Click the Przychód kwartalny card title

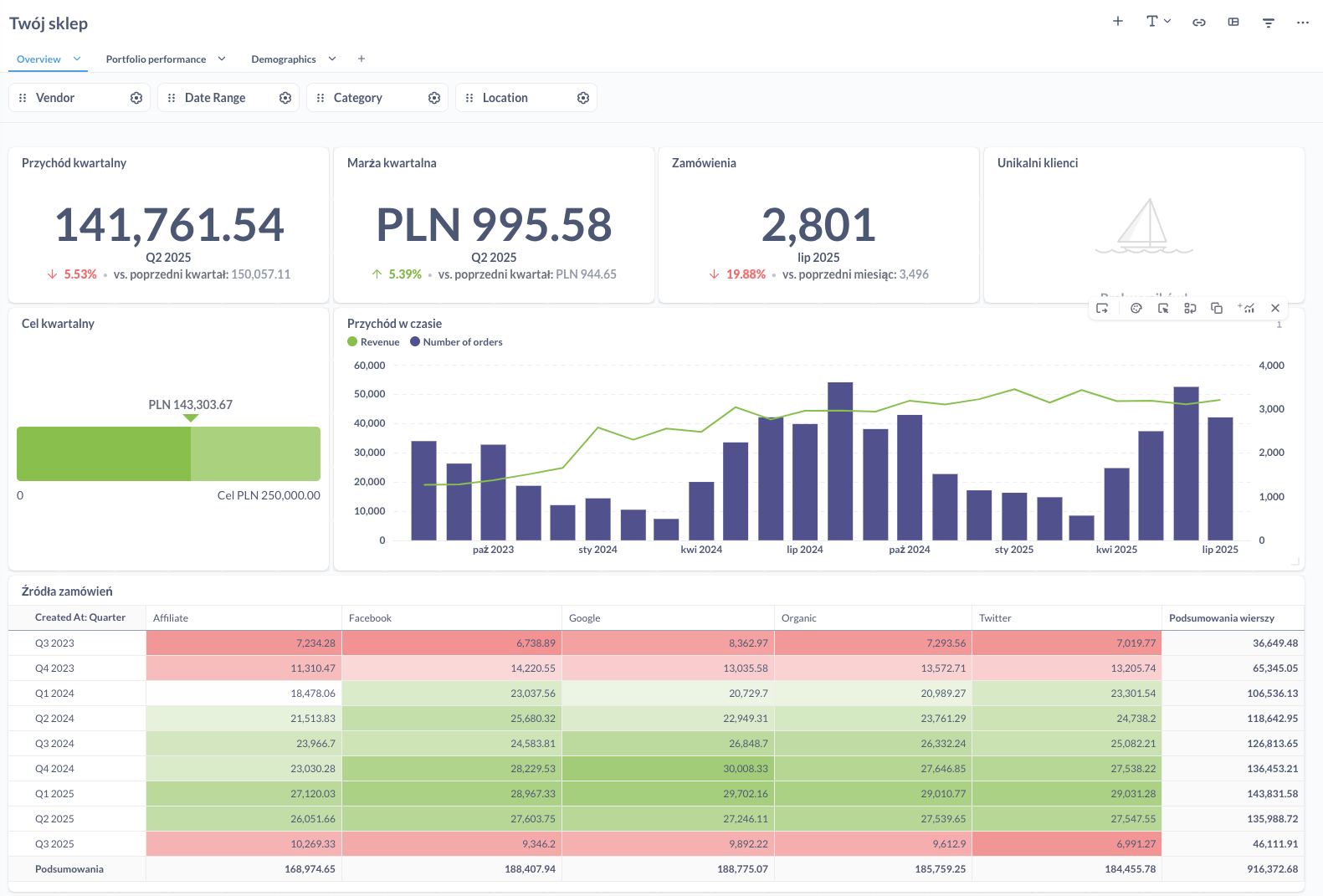(74, 163)
